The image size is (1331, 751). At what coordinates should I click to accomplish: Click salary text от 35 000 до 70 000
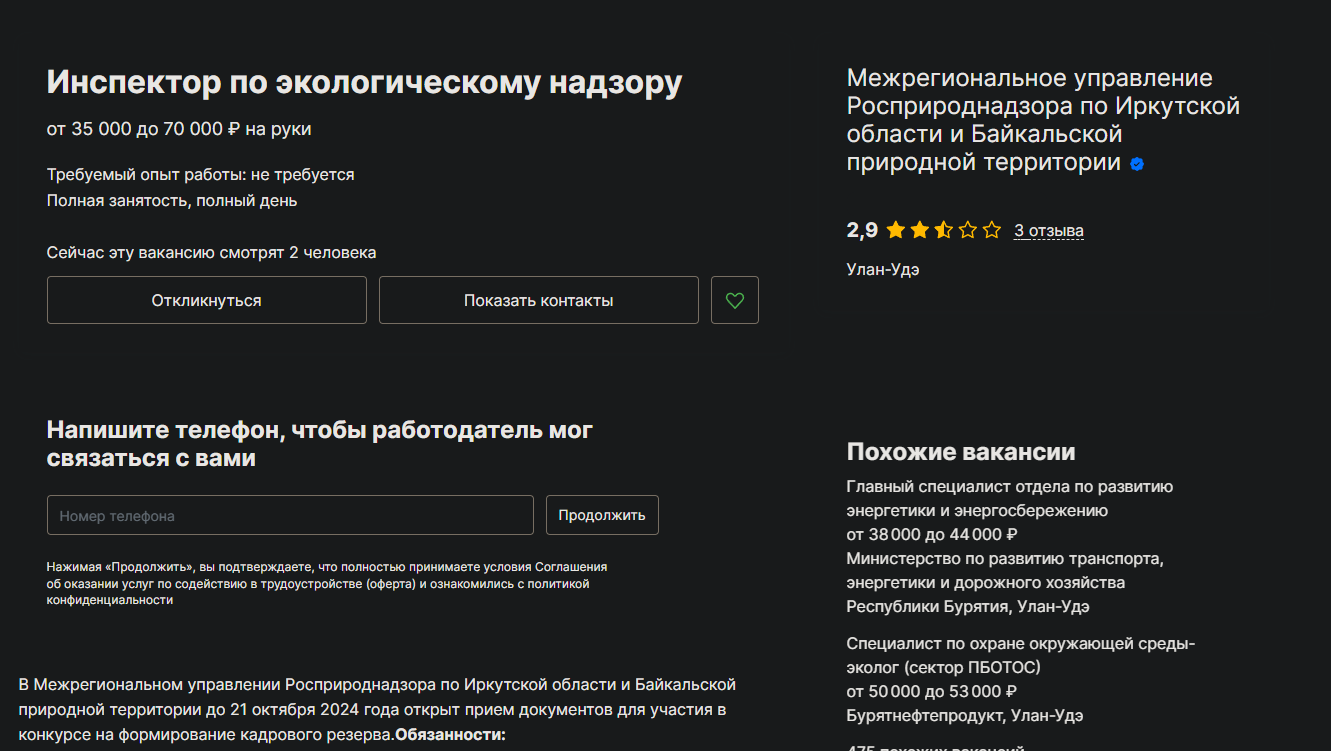tap(179, 129)
